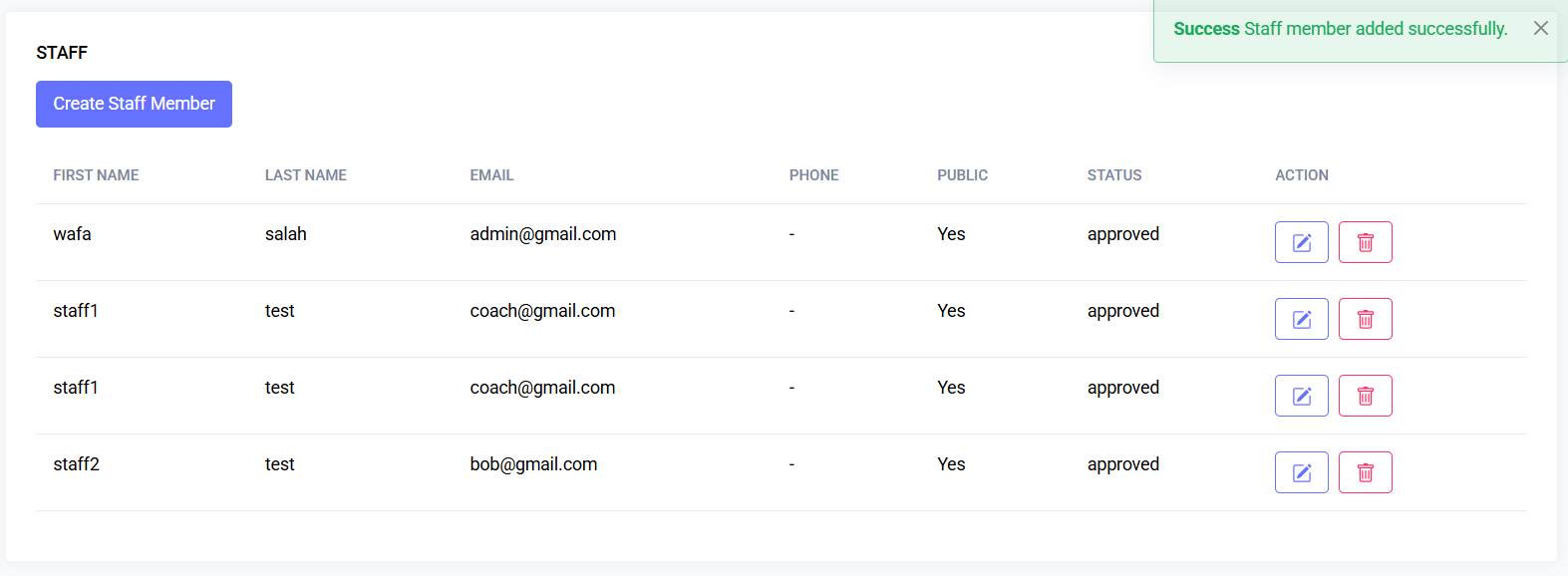Click the Email column header
Image resolution: width=1568 pixels, height=576 pixels.
(491, 175)
